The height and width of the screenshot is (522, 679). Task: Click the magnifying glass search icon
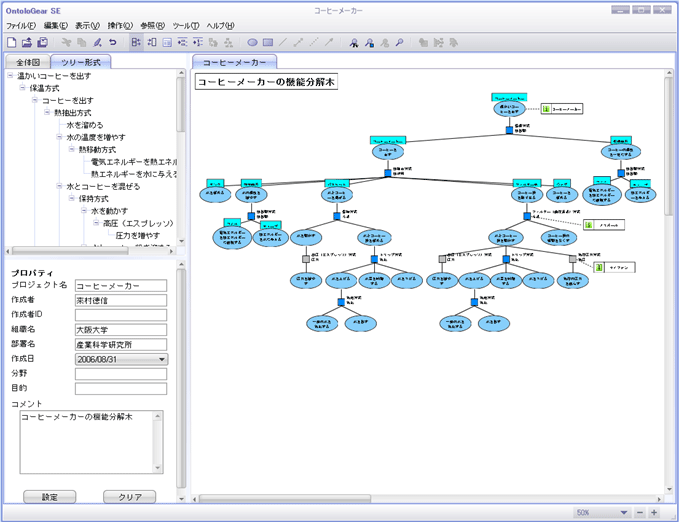coord(400,42)
